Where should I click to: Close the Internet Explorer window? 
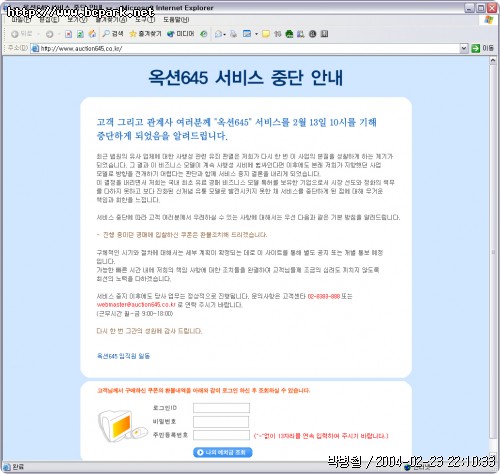492,8
